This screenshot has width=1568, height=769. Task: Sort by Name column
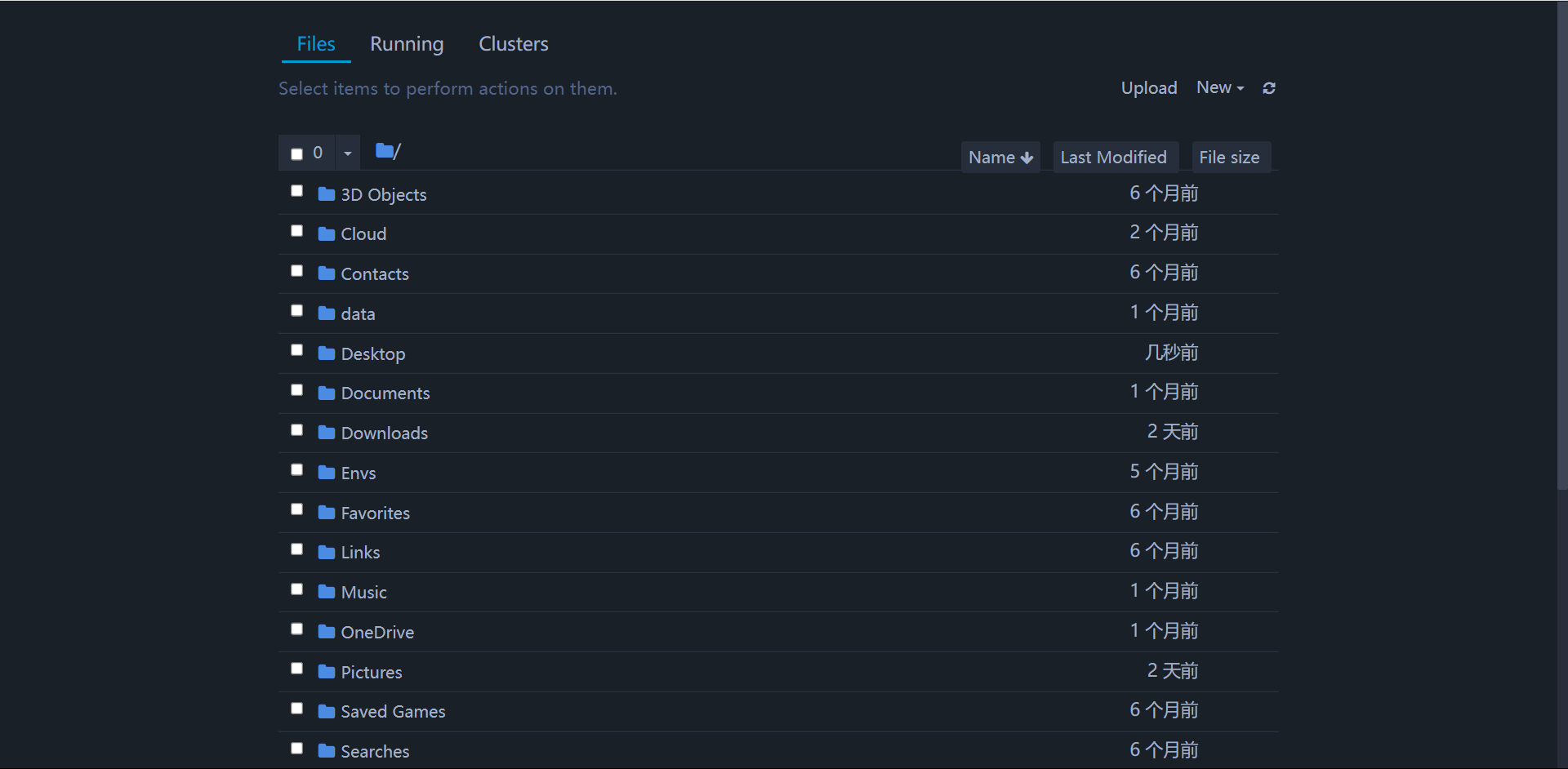point(1000,157)
